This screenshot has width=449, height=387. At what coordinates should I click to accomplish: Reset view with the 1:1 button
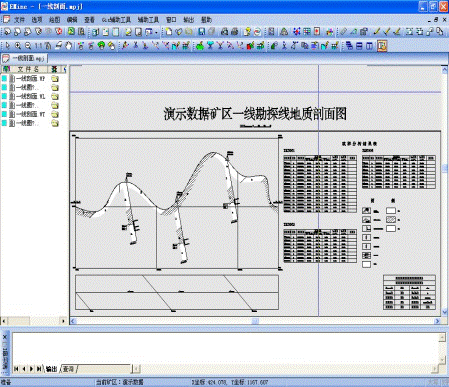click(x=38, y=46)
